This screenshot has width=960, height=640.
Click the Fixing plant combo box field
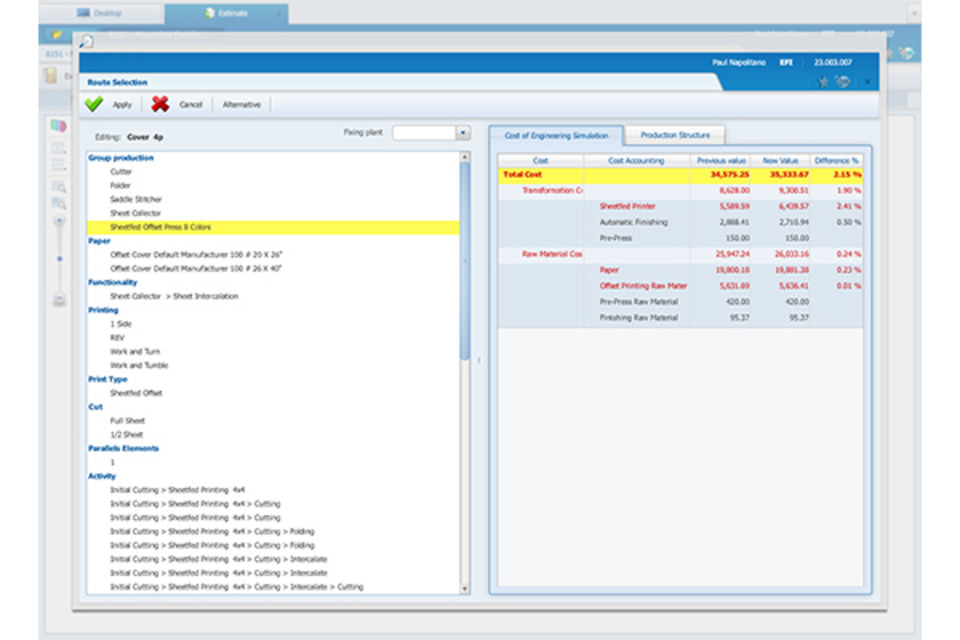click(x=423, y=132)
